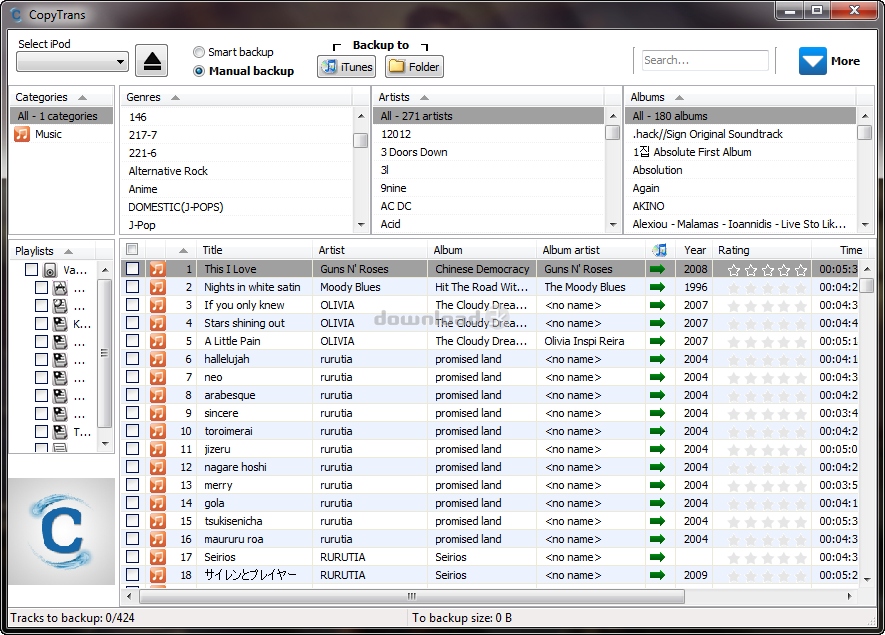The width and height of the screenshot is (885, 635).
Task: Click the green arrow for toroimerai
Action: pyautogui.click(x=658, y=431)
